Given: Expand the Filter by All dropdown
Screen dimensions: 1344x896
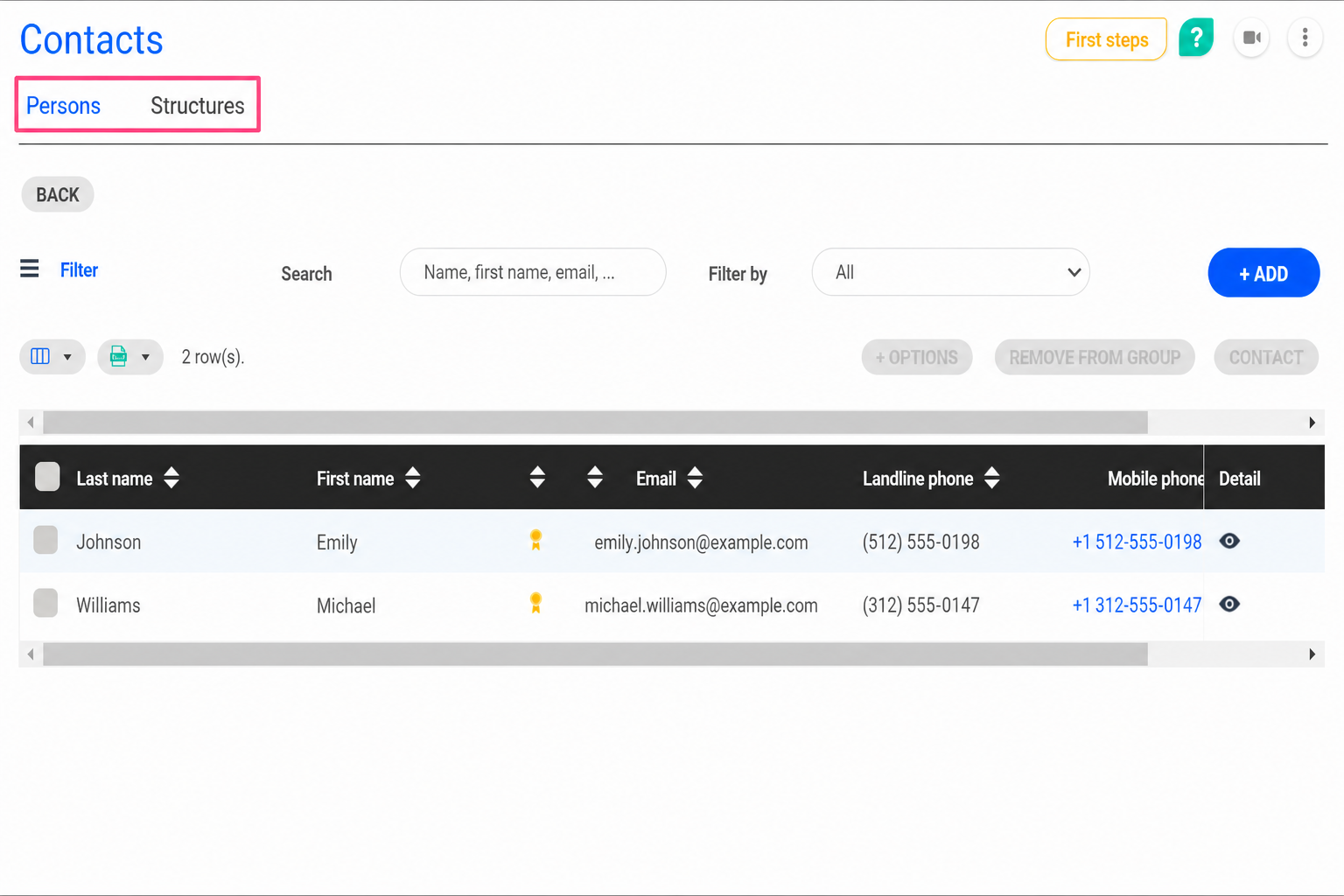Looking at the screenshot, I should click(950, 272).
